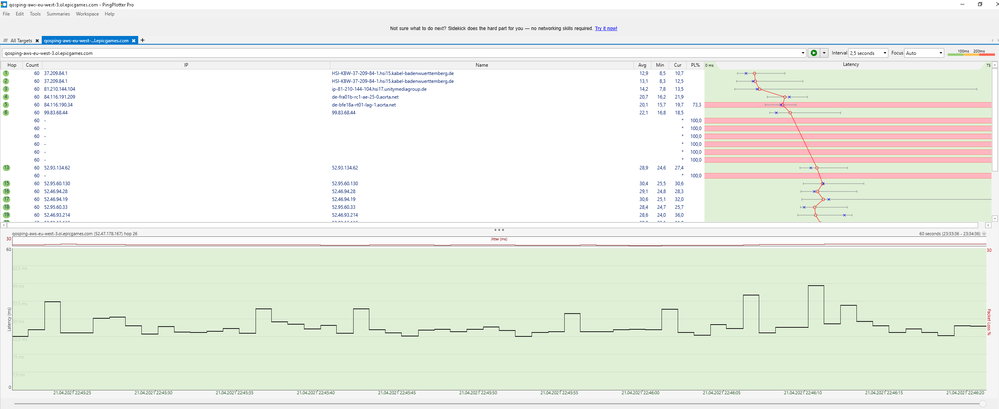This screenshot has height=409, width=999.
Task: Select hop 13 green circle icon
Action: (x=6, y=168)
